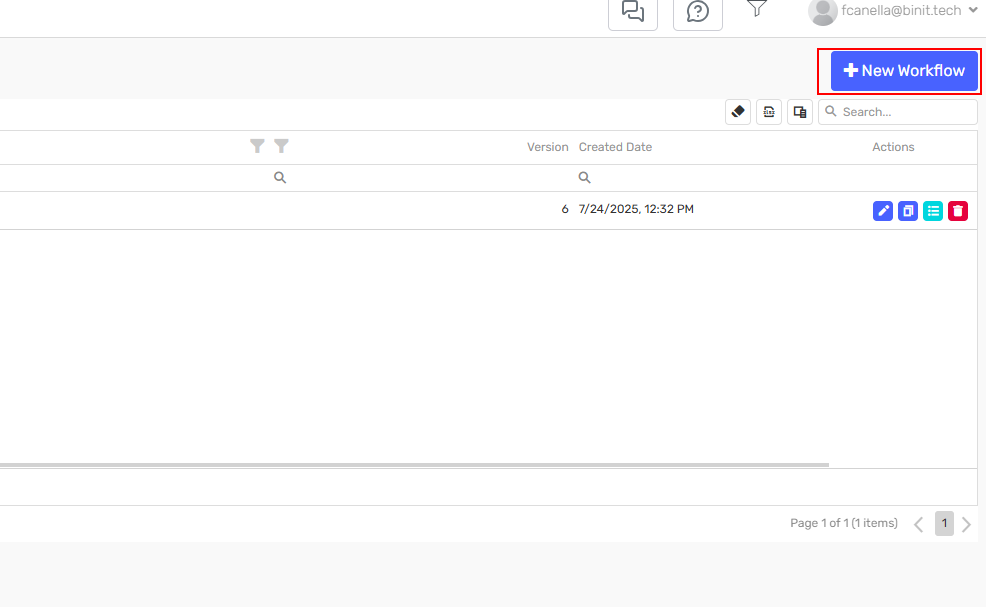This screenshot has height=607, width=986.
Task: Click the eraser clear-filters icon
Action: click(x=737, y=111)
